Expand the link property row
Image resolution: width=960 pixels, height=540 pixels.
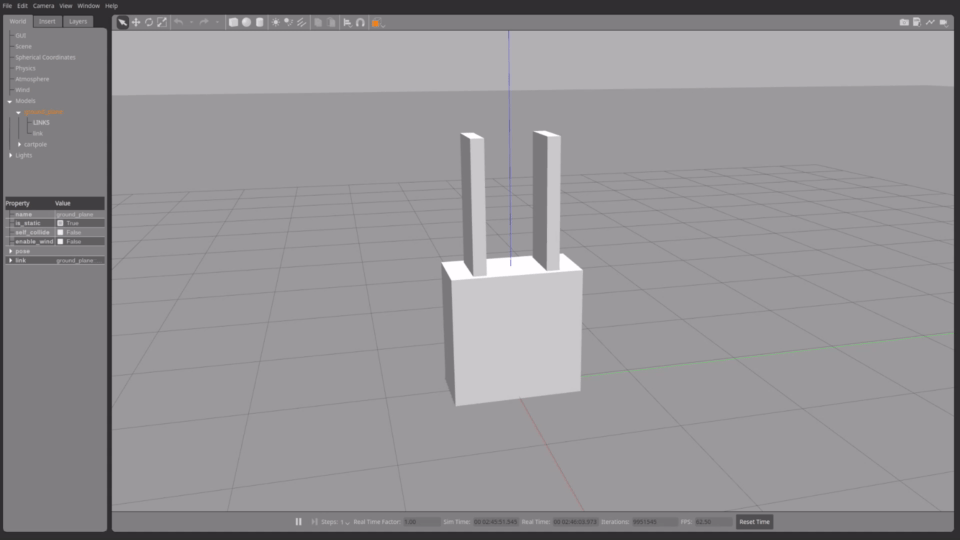tap(10, 260)
